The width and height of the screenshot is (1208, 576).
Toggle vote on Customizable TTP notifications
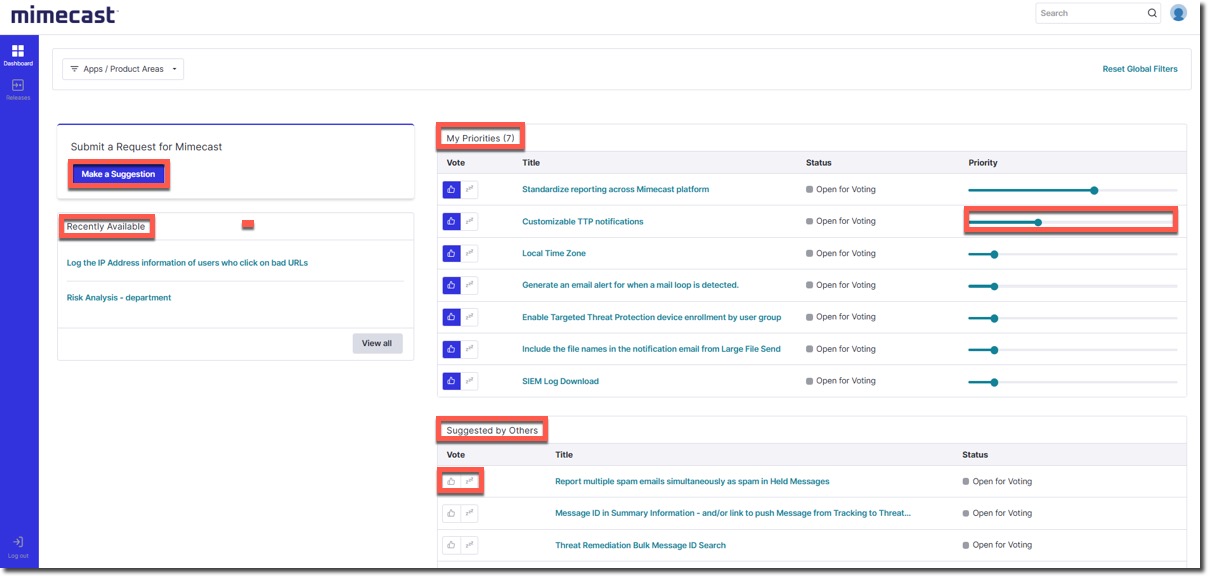click(x=451, y=221)
